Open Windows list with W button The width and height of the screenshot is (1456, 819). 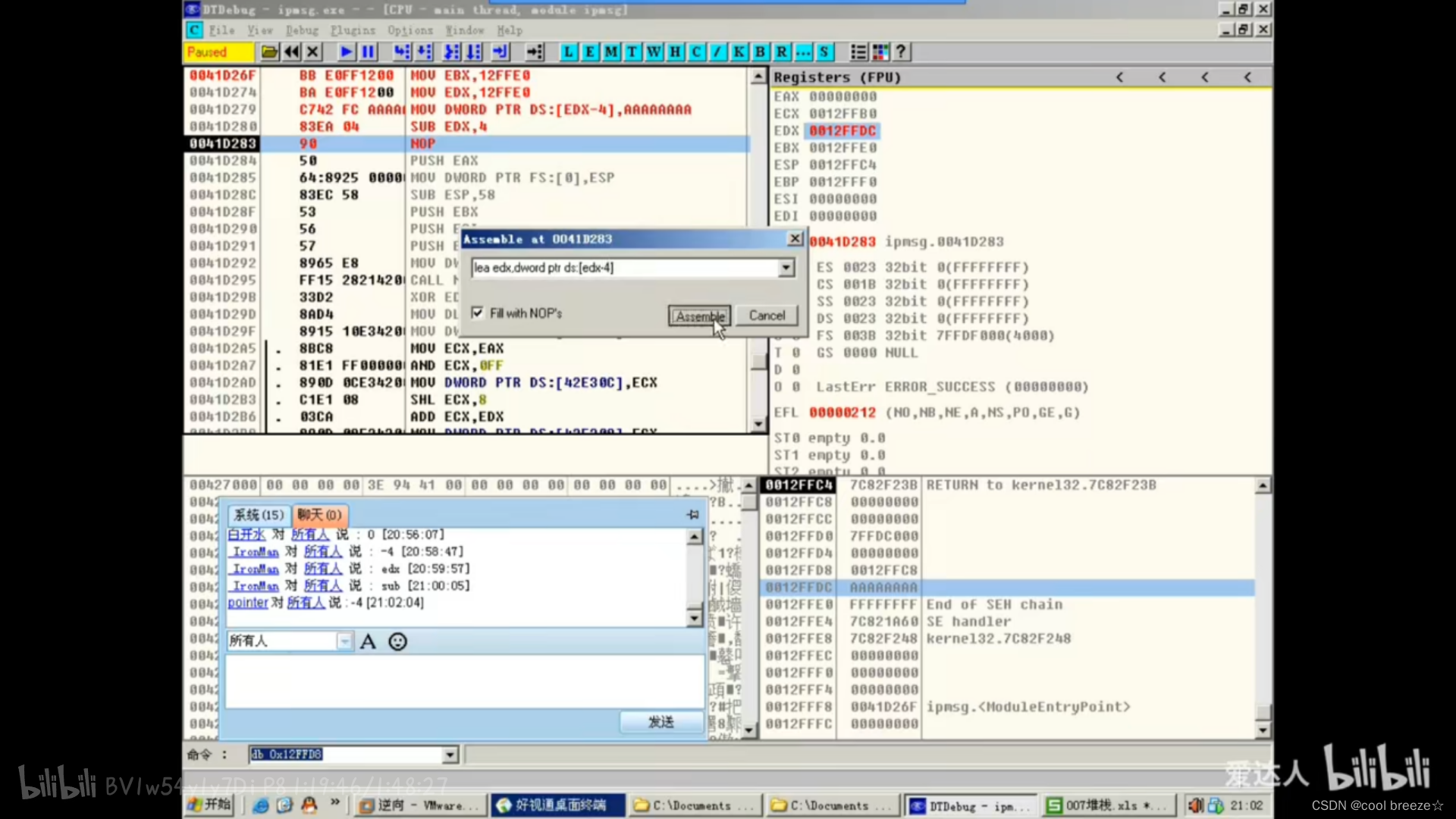pyautogui.click(x=654, y=52)
